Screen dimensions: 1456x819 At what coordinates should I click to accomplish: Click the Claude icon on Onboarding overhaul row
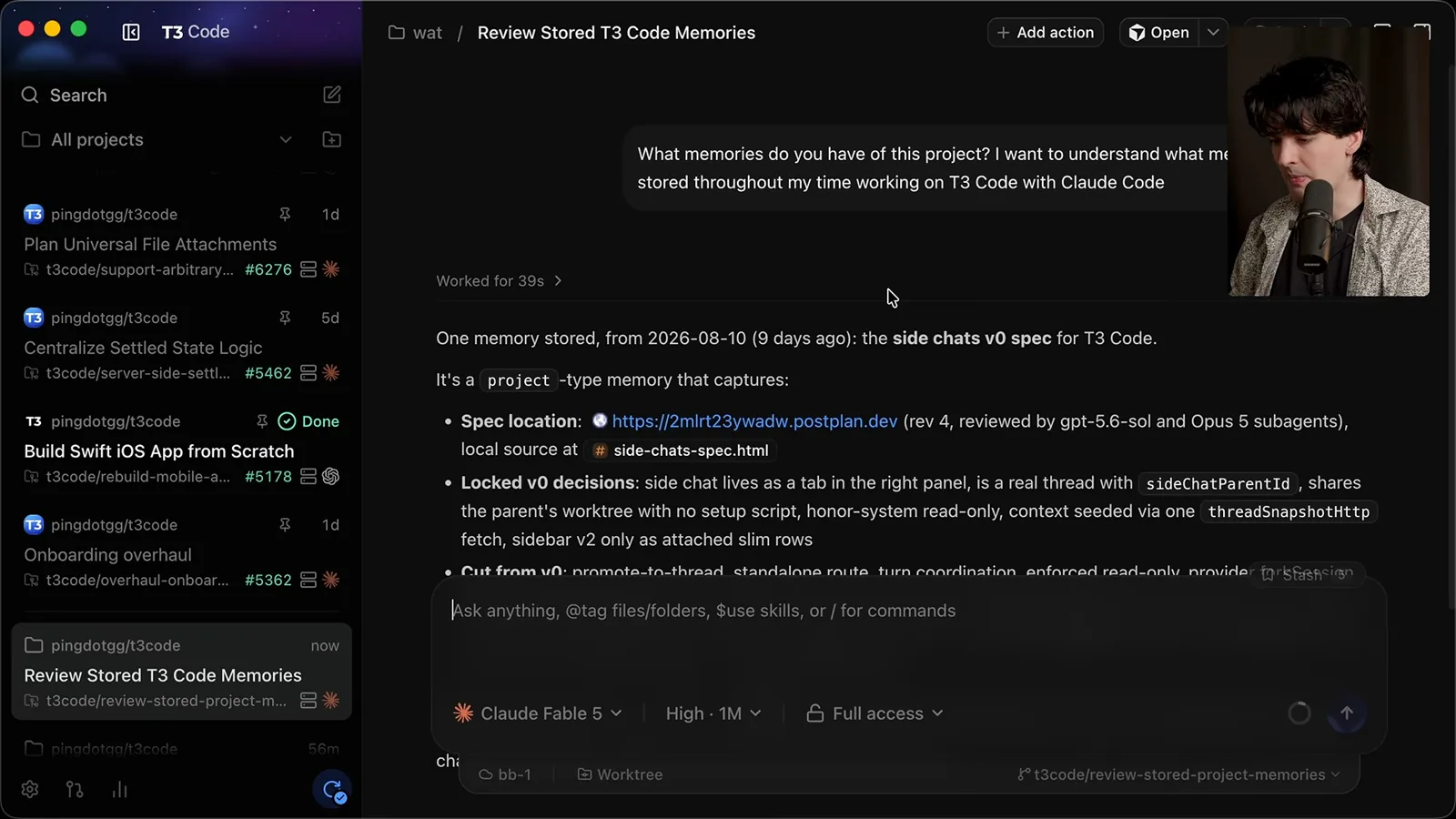click(x=331, y=580)
